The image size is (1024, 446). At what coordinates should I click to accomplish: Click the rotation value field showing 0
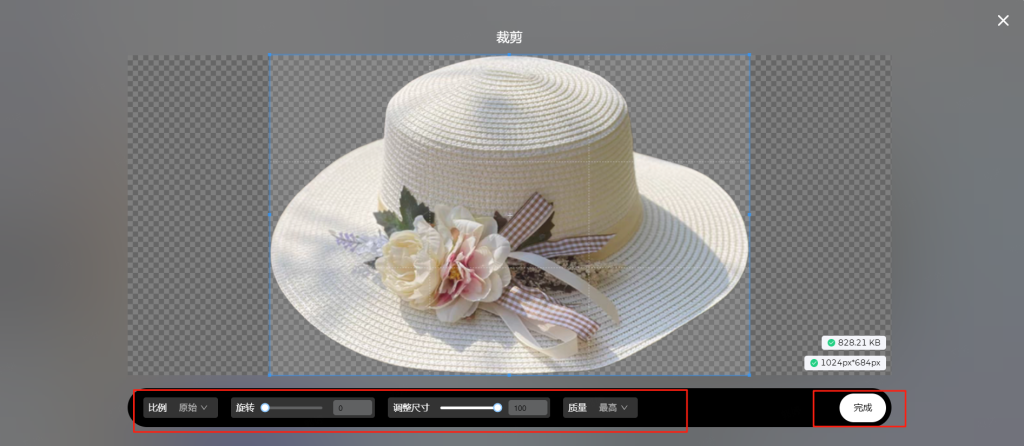(353, 407)
